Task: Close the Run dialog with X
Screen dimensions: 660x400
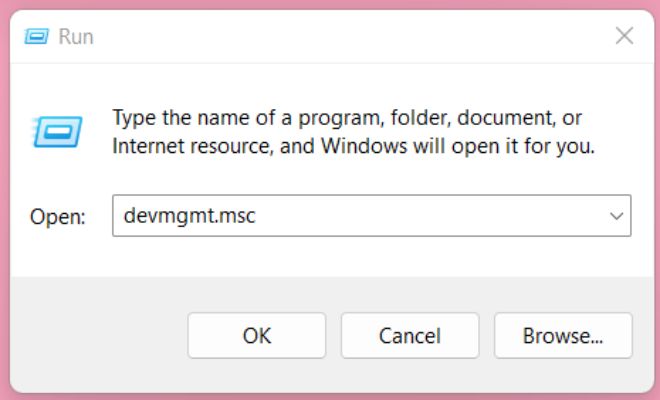Action: (624, 36)
